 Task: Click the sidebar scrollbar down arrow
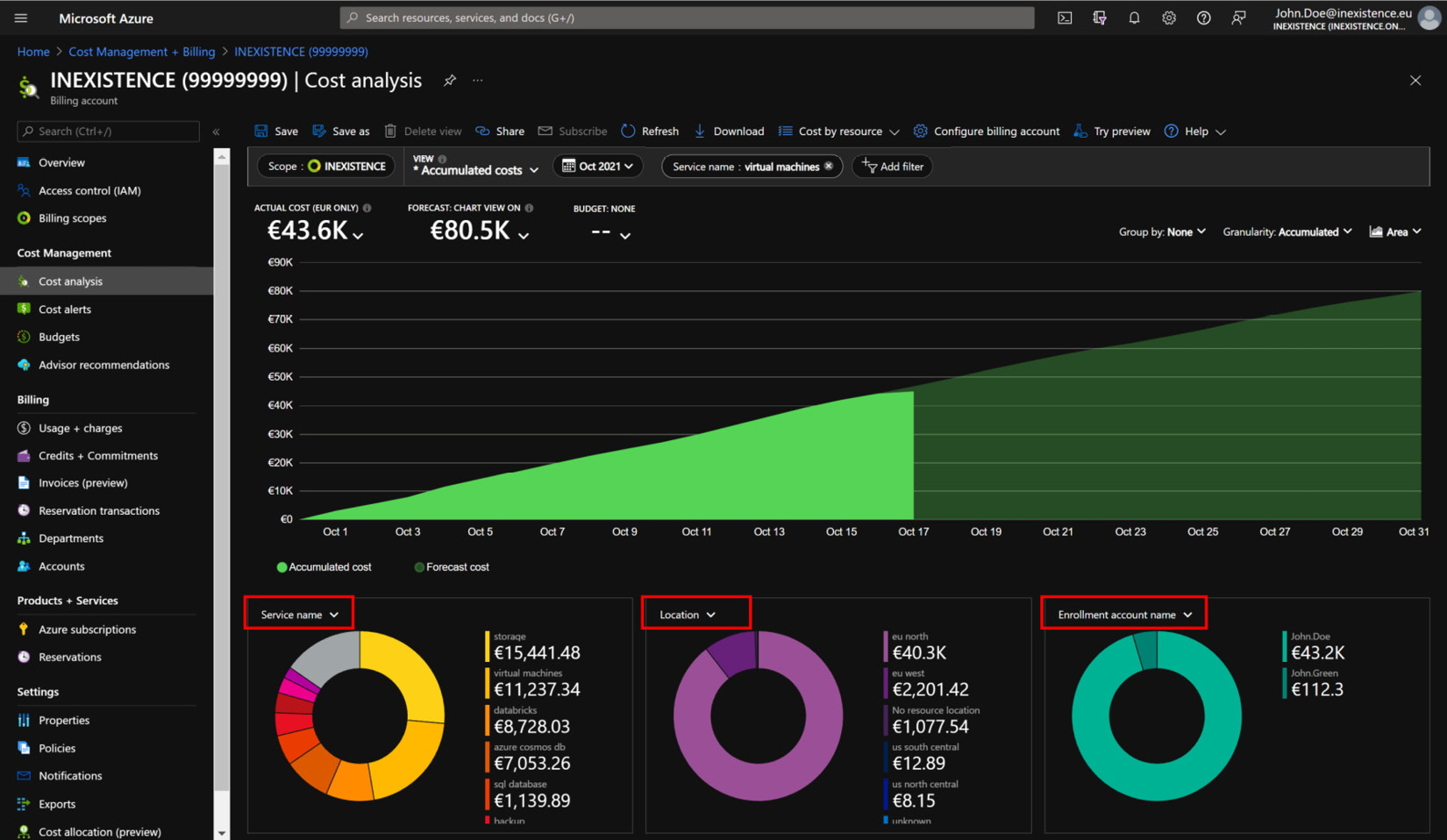(x=221, y=833)
